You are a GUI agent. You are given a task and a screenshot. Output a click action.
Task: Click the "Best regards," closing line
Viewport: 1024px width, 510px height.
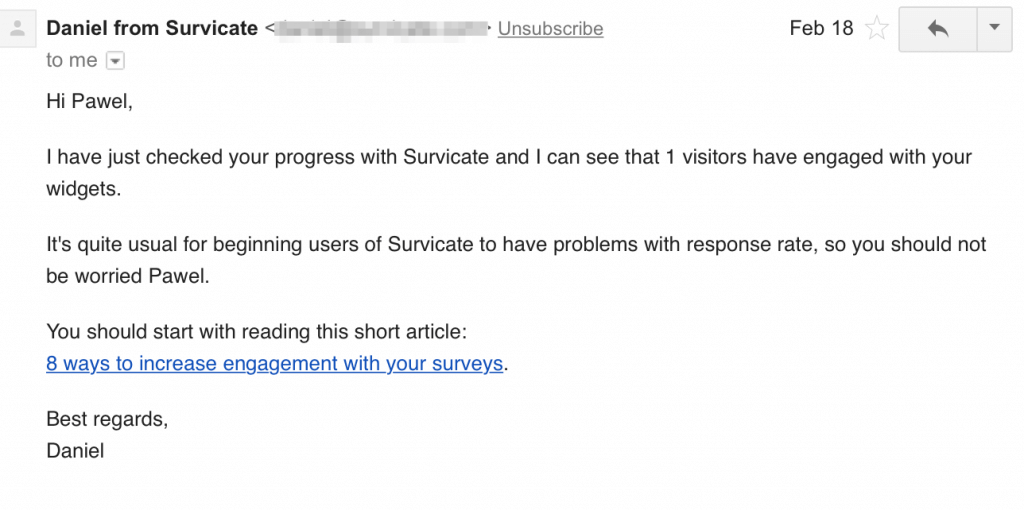point(107,420)
